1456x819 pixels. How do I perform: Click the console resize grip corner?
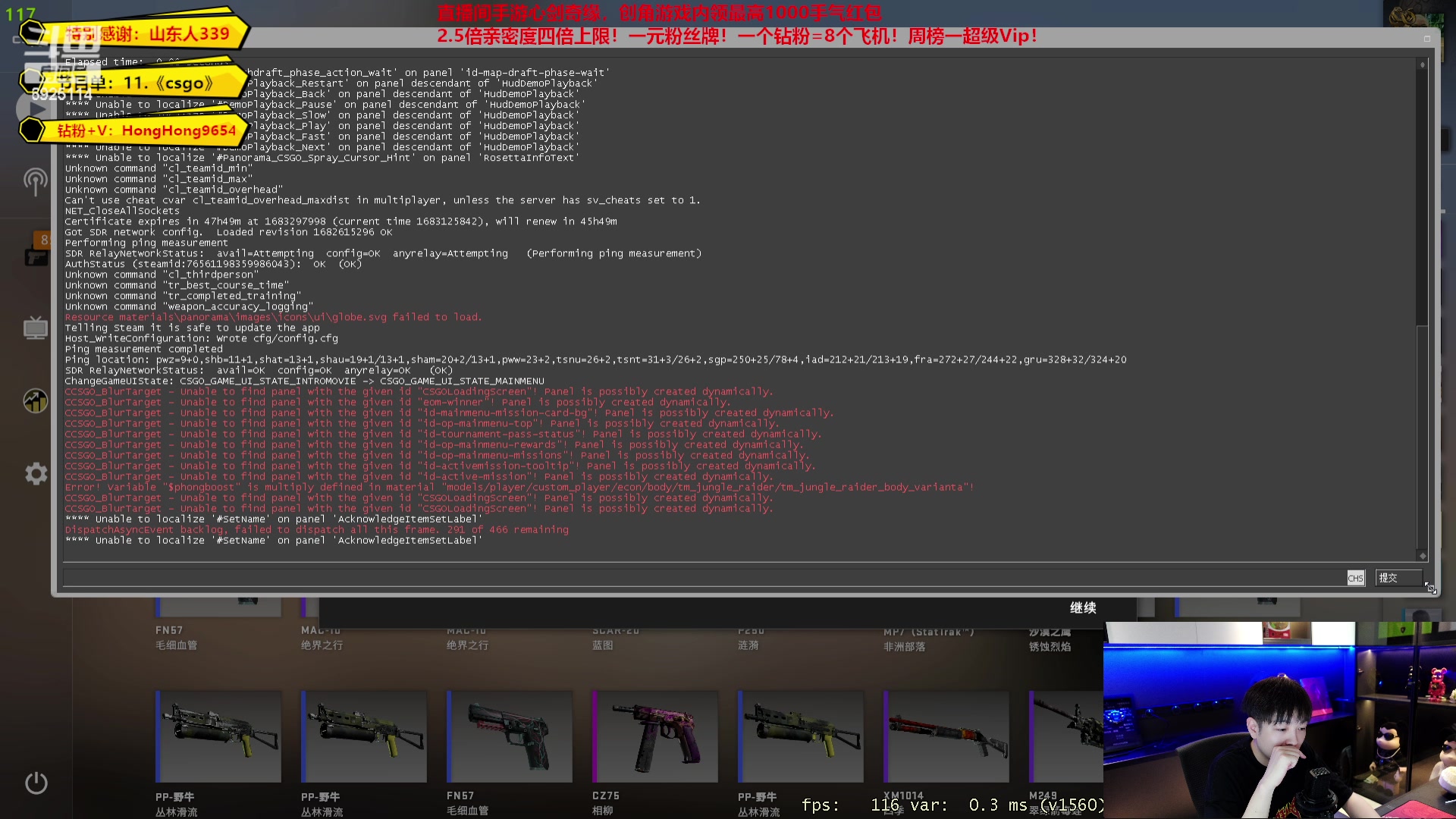1430,588
